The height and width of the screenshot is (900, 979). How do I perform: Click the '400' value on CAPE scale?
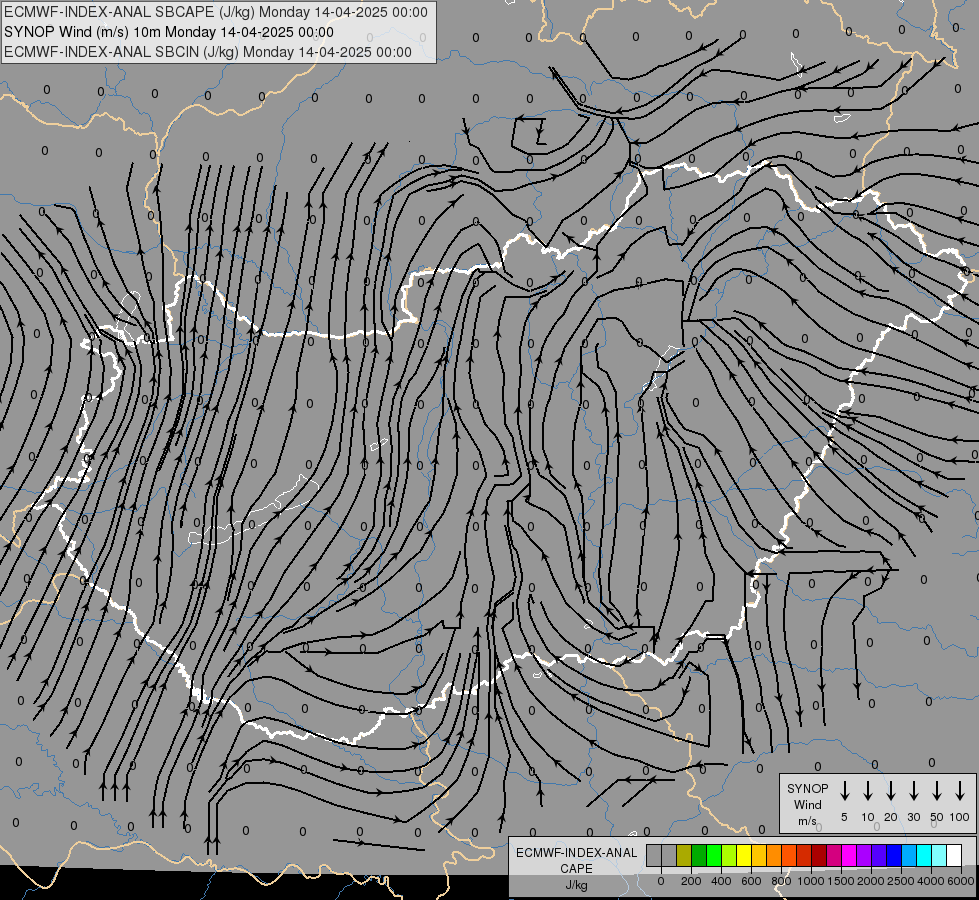tap(721, 881)
